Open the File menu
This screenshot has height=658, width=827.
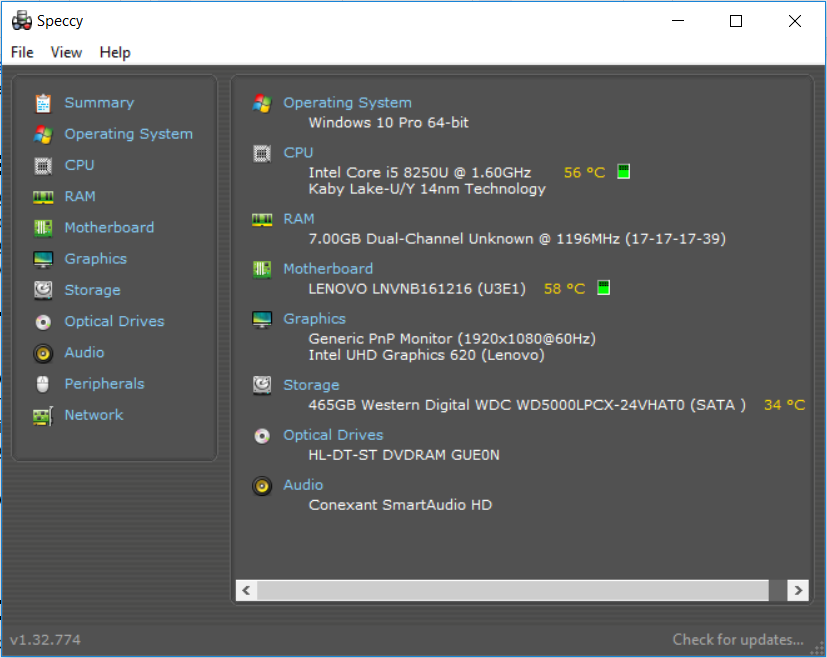click(22, 52)
